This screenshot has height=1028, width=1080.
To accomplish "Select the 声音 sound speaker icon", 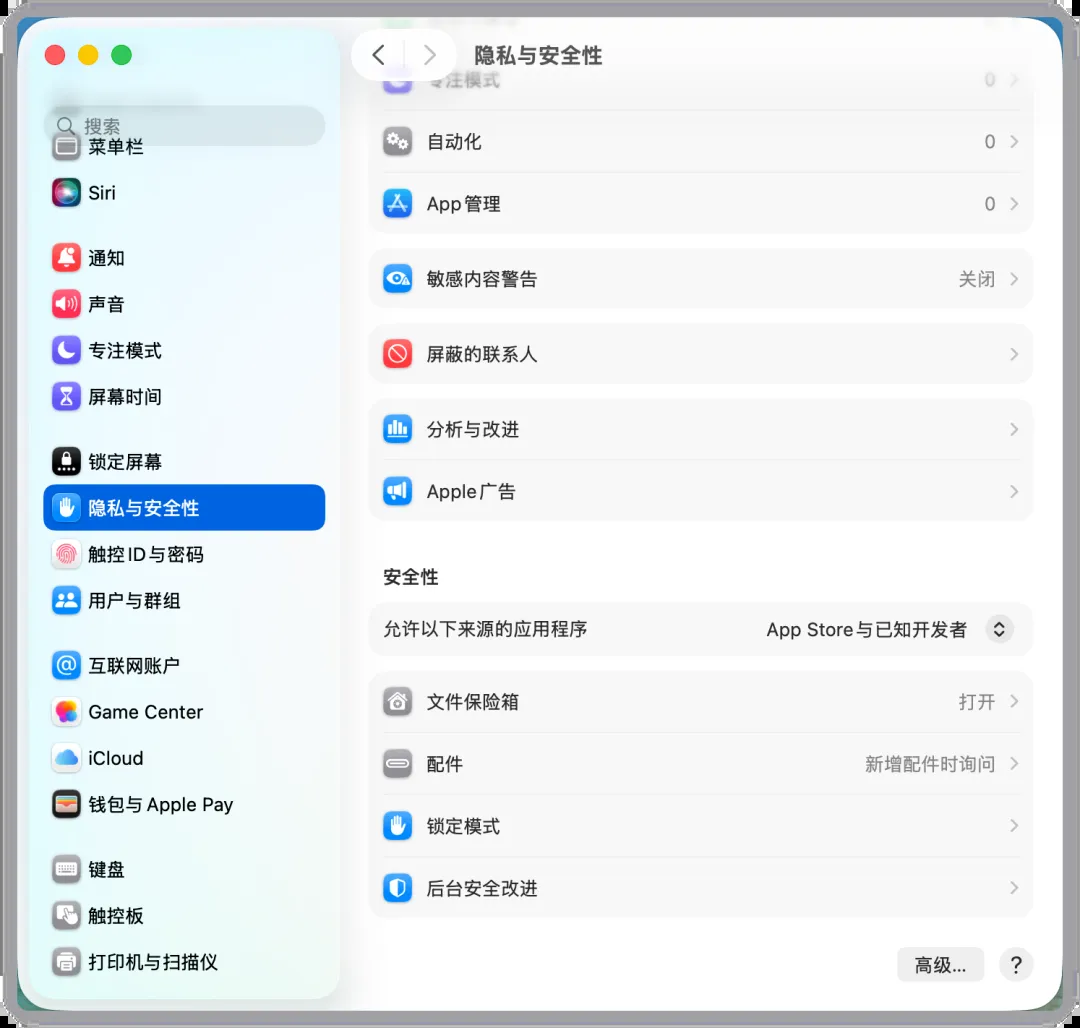I will click(66, 304).
